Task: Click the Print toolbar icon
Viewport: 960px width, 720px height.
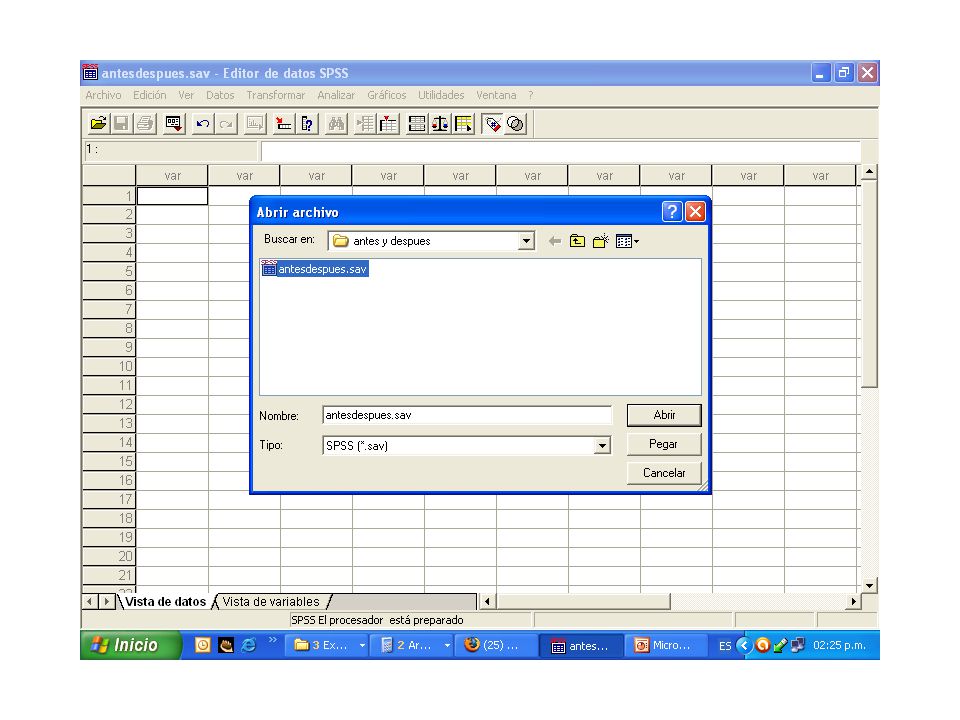Action: (x=145, y=124)
